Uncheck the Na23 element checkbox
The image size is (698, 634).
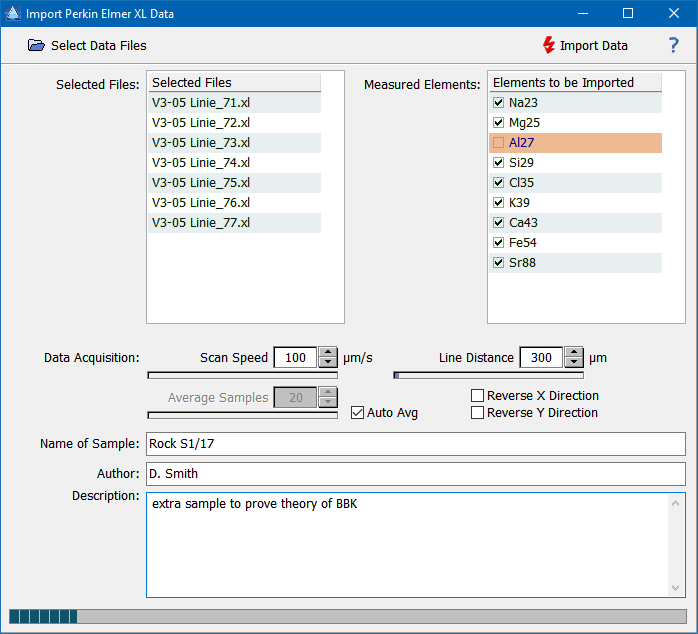point(499,103)
